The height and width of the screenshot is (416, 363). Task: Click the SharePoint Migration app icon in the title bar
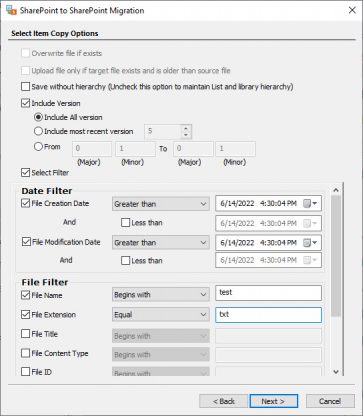(11, 10)
